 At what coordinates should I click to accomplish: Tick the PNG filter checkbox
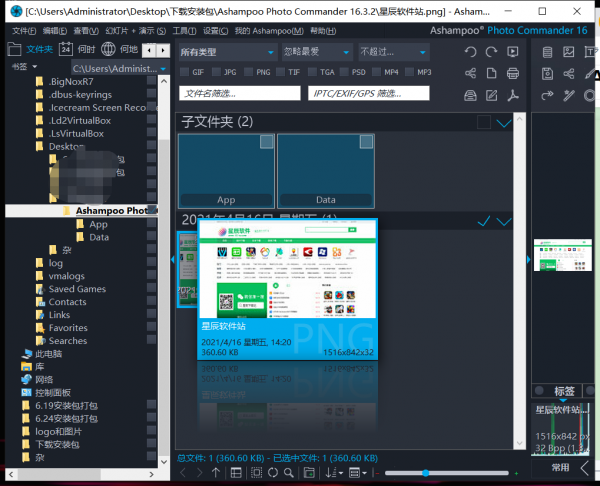pos(248,72)
